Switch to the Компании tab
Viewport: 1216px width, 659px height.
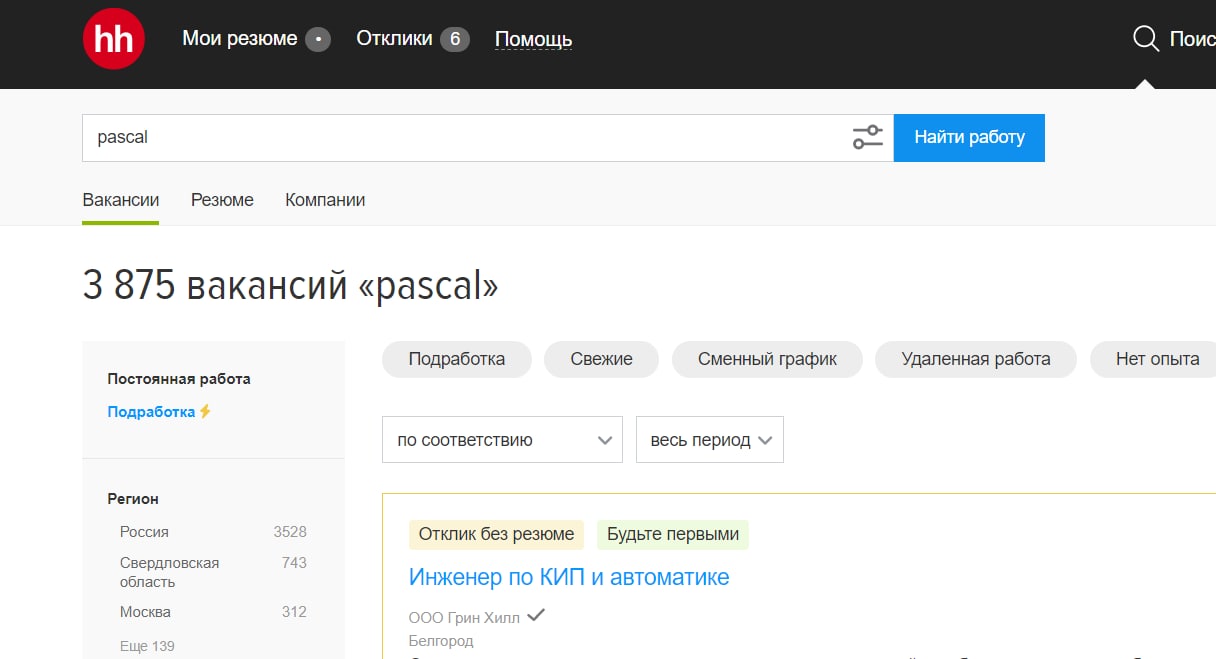tap(325, 200)
